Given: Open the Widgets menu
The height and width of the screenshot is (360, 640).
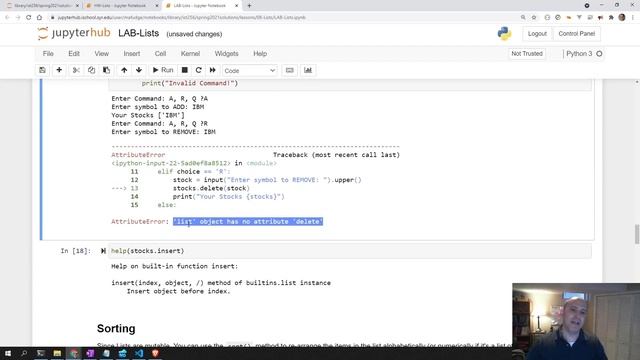Looking at the screenshot, I should coord(227,53).
